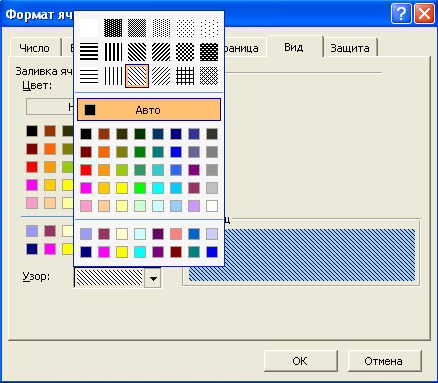The width and height of the screenshot is (438, 383).
Task: Select thick diagonal crosshatch pattern
Action: pos(185,52)
